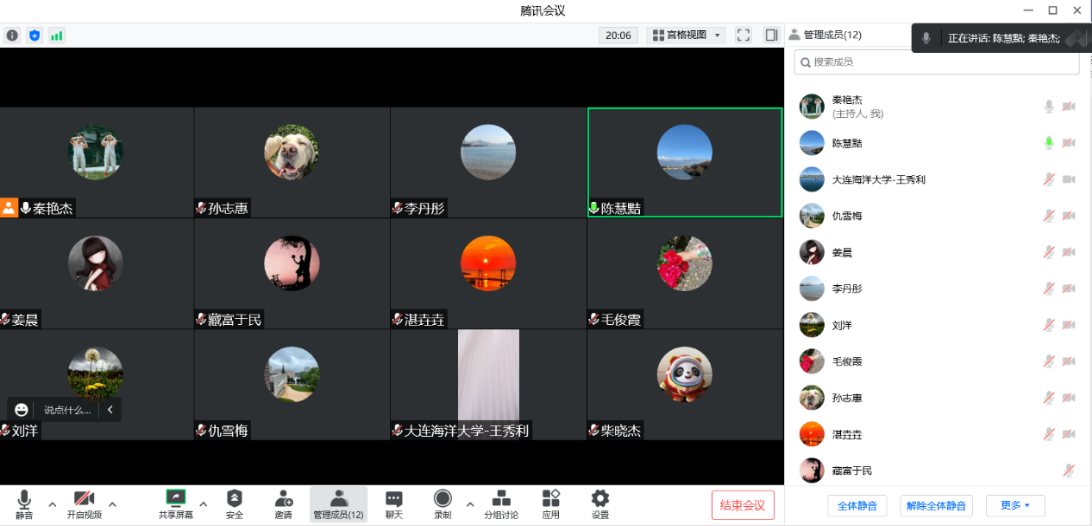This screenshot has height=526, width=1092.
Task: Toggle microphone for 陈慧黠 in member list
Action: pyautogui.click(x=1049, y=143)
